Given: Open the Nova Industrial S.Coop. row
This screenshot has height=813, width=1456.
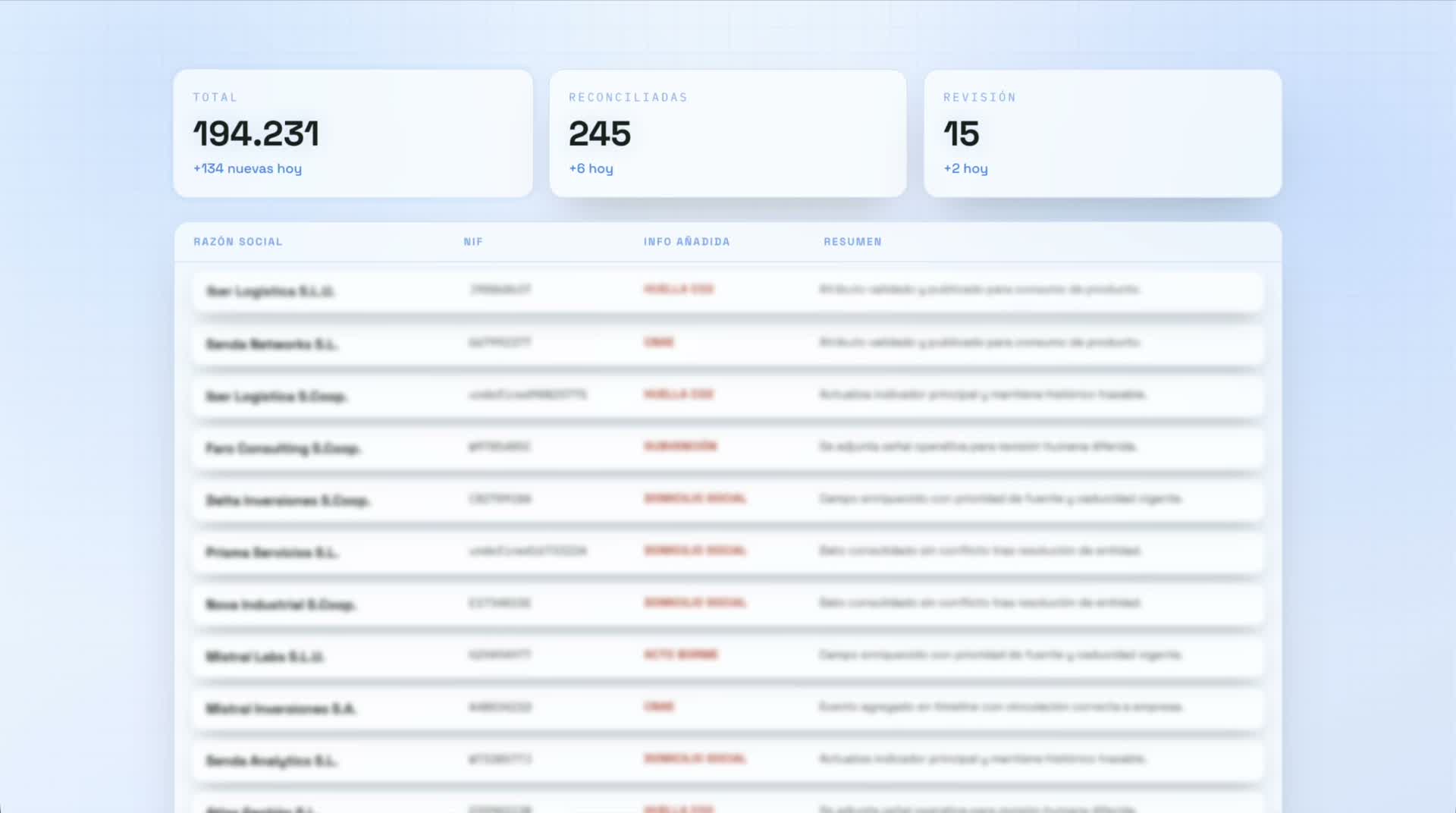Looking at the screenshot, I should click(728, 604).
